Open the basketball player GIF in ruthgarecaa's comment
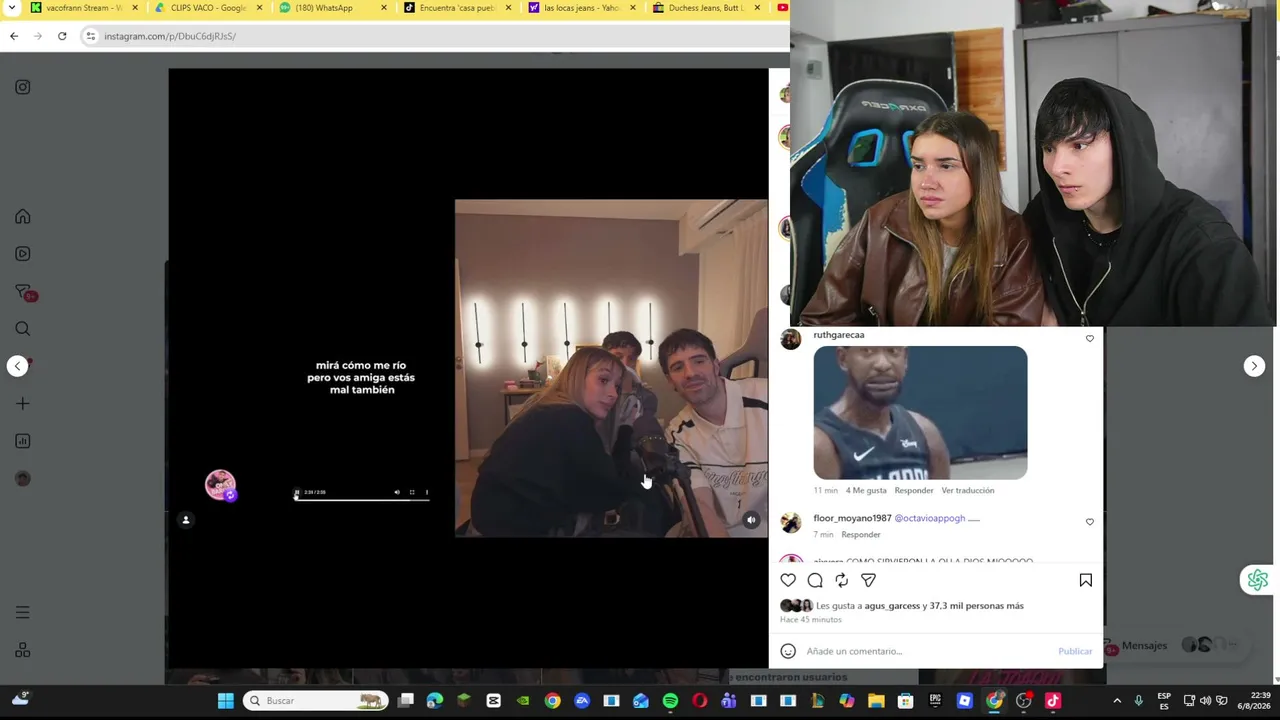This screenshot has width=1280, height=720. (920, 413)
